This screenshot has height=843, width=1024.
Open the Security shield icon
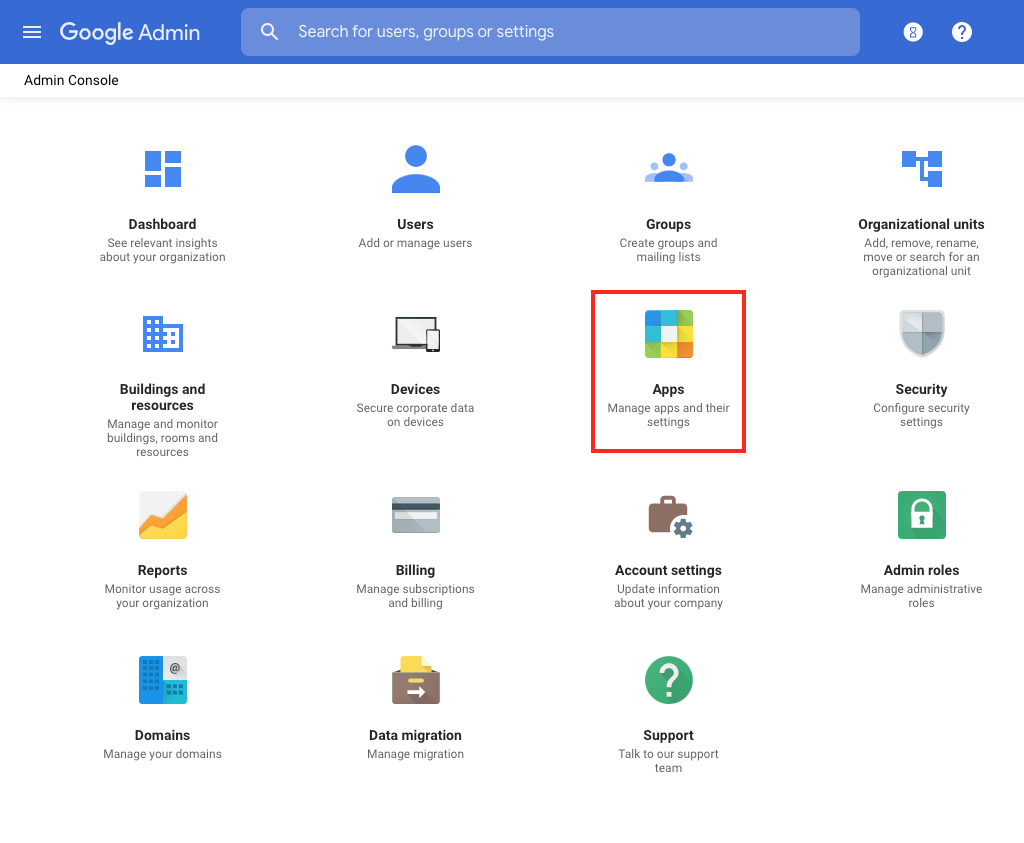tap(921, 334)
